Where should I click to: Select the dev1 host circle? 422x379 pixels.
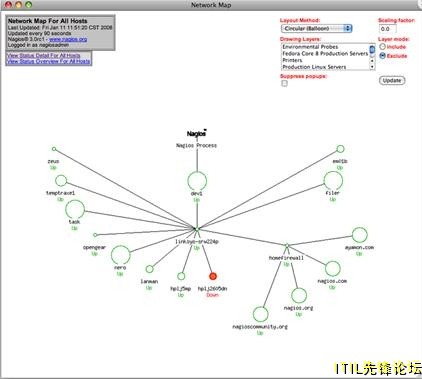click(197, 181)
